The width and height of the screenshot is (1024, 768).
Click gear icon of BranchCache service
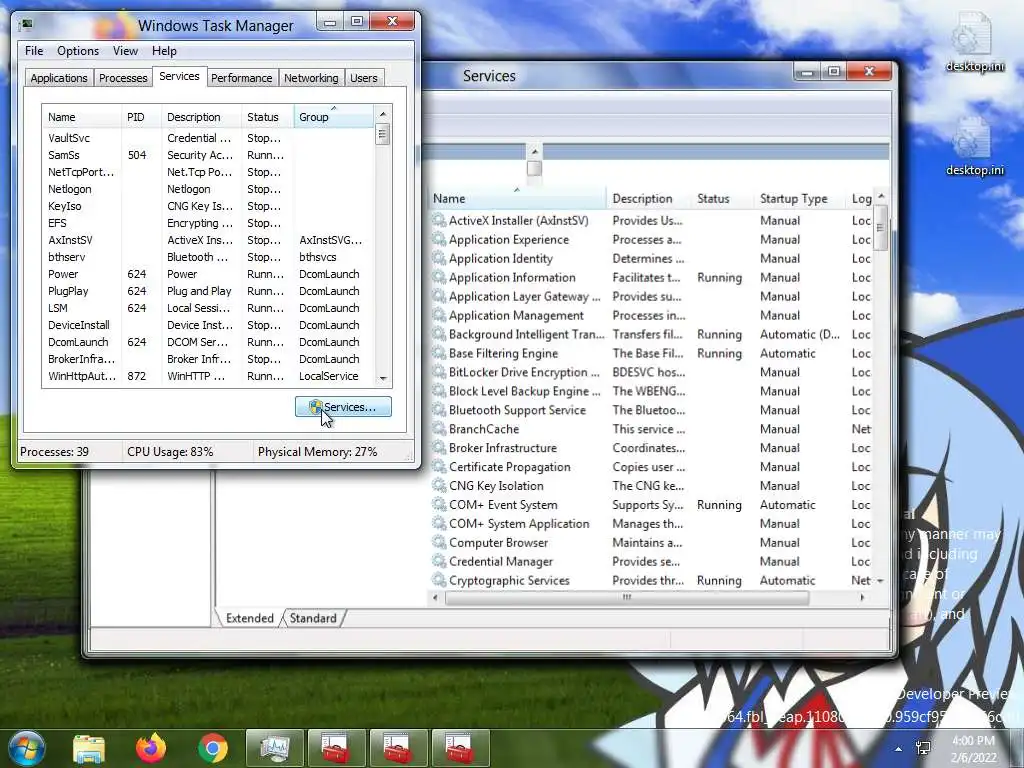point(439,429)
